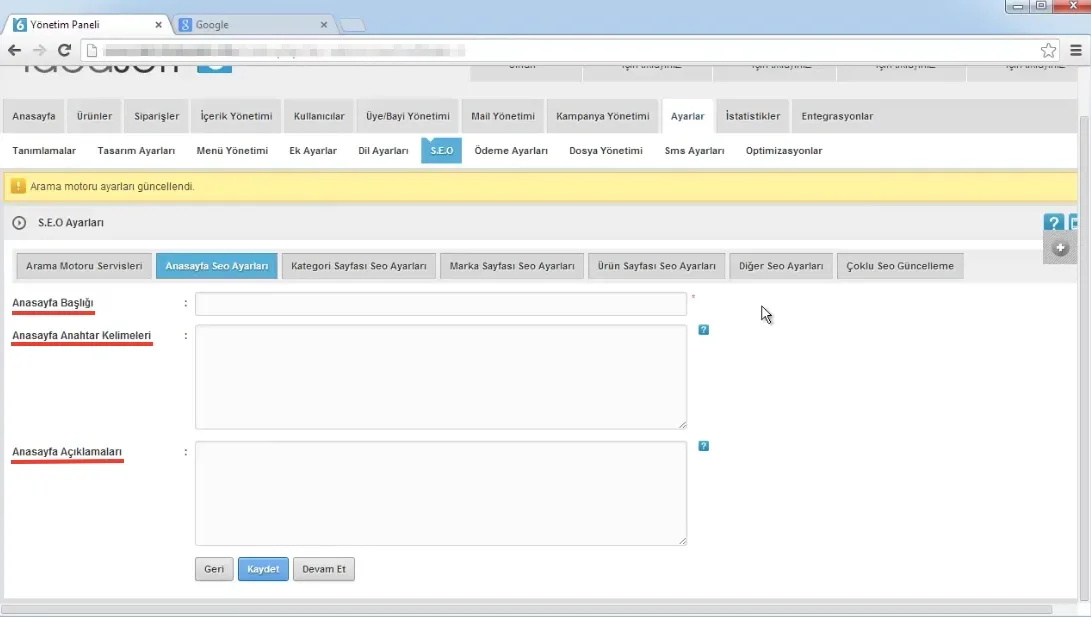Image resolution: width=1091 pixels, height=617 pixels.
Task: Open the İstatistikler menu
Action: click(x=753, y=116)
